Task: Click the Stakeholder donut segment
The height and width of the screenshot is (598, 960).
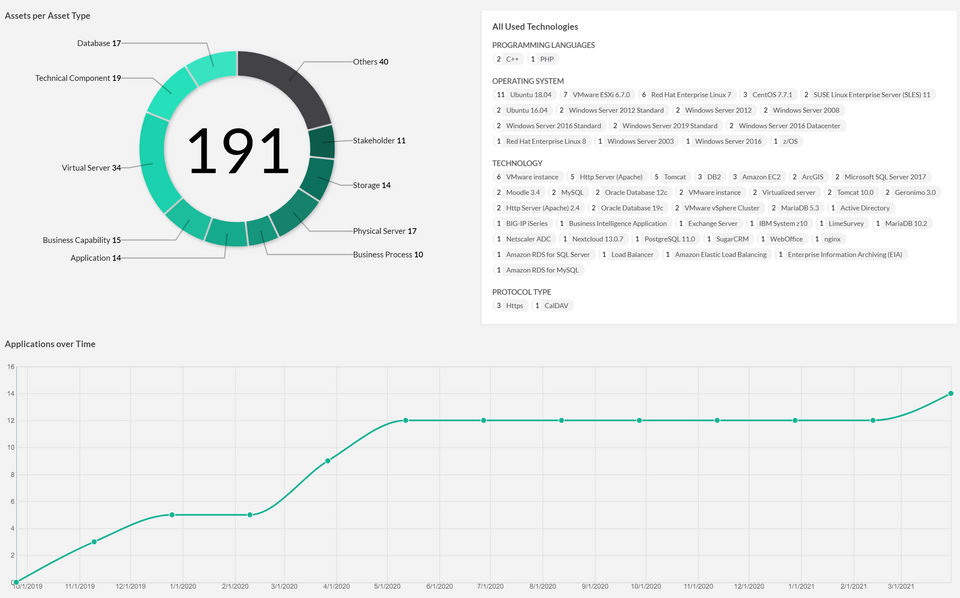Action: click(322, 142)
